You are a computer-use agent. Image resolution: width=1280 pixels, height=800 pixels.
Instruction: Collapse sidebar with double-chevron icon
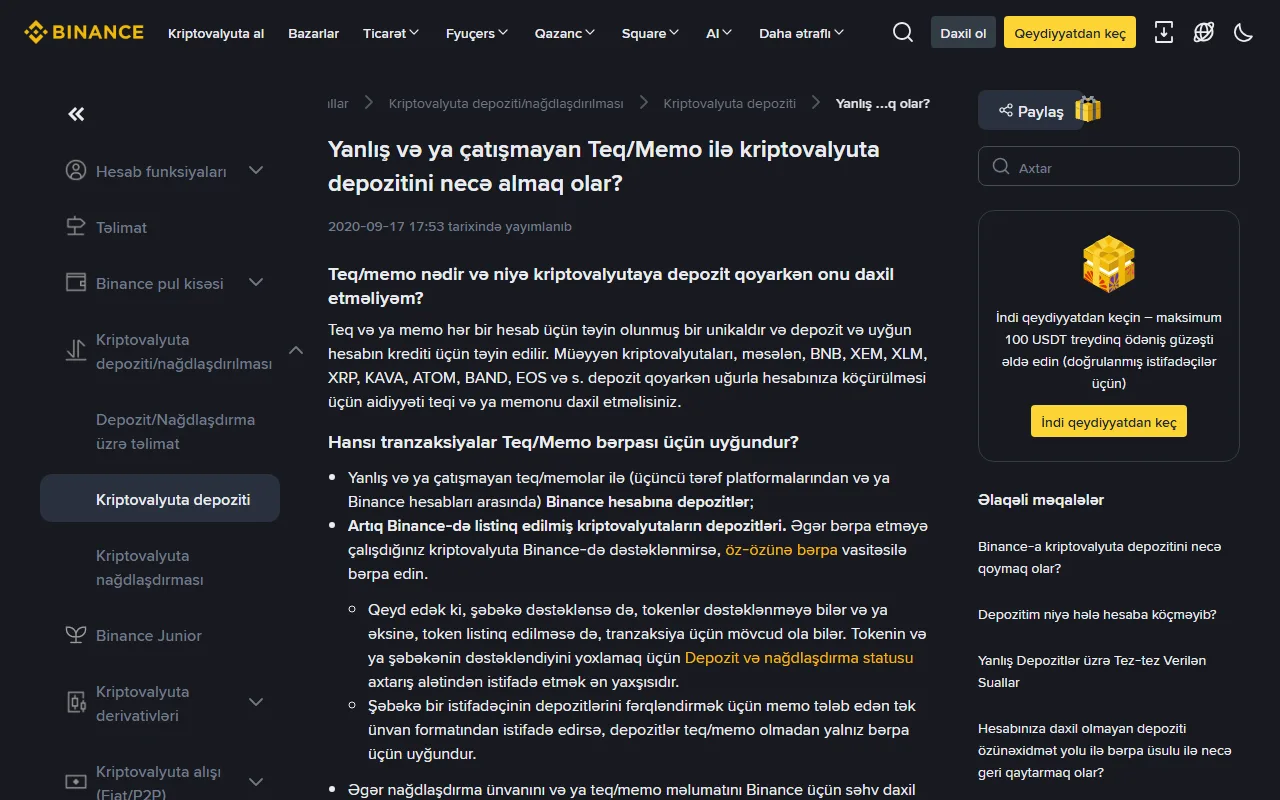[76, 114]
